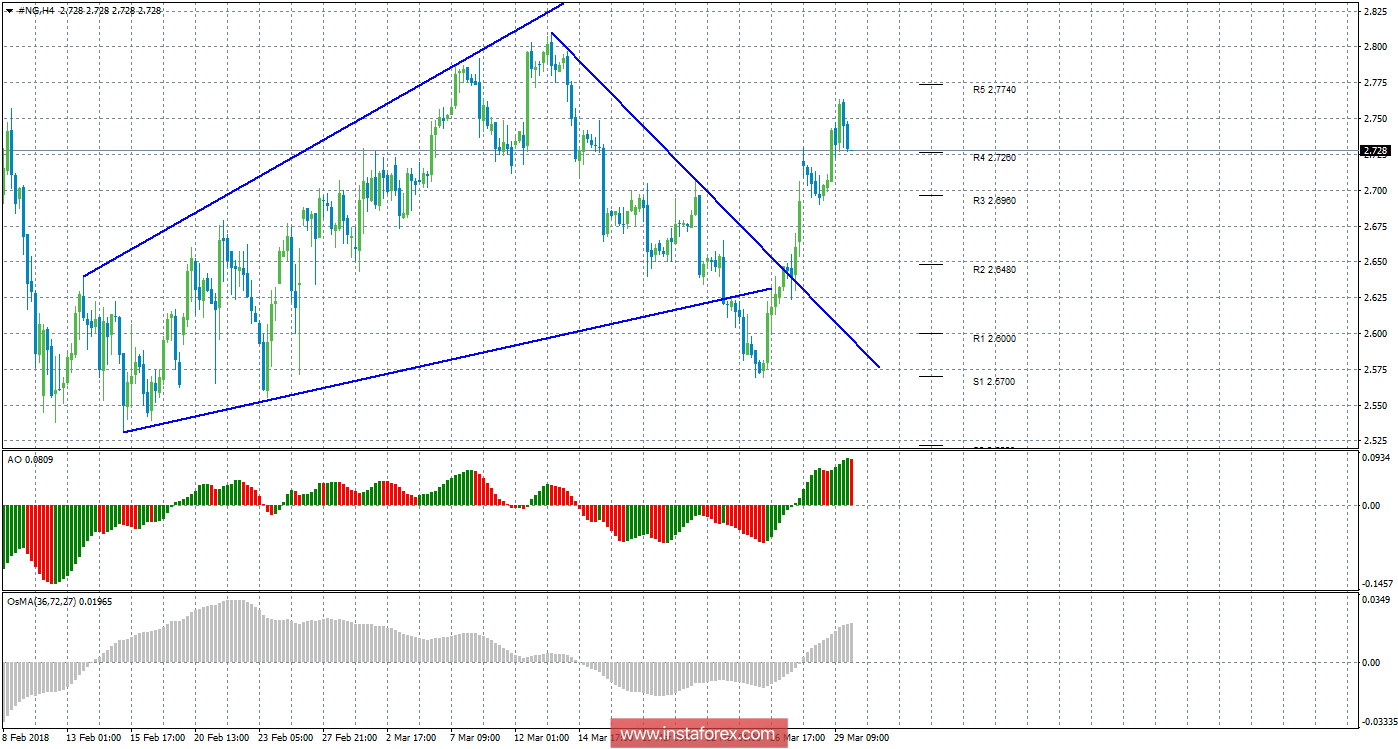This screenshot has width=1398, height=749.
Task: Click the 2.625 price axis value
Action: coord(1374,298)
